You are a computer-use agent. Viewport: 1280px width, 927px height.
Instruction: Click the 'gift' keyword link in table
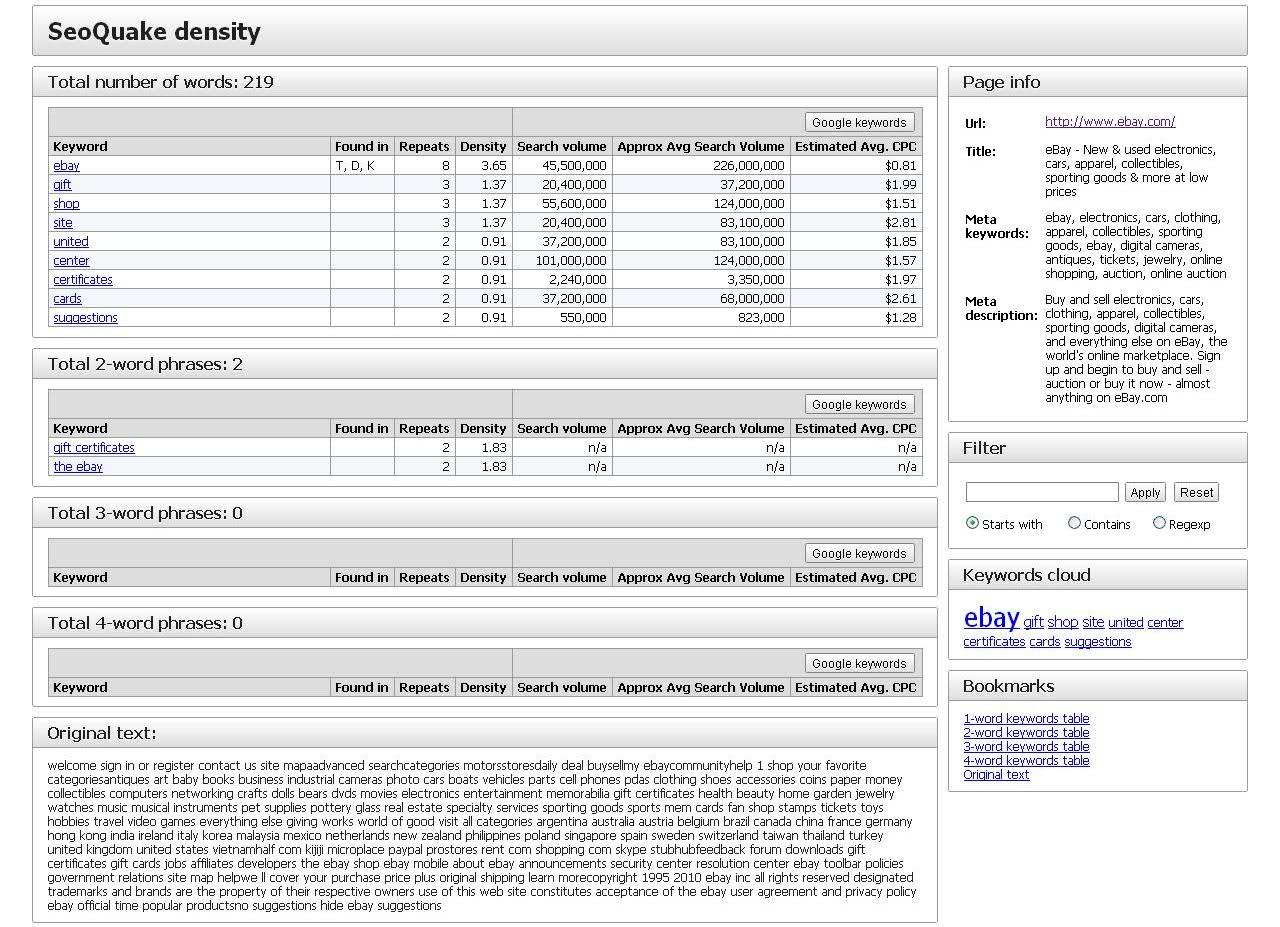point(62,185)
